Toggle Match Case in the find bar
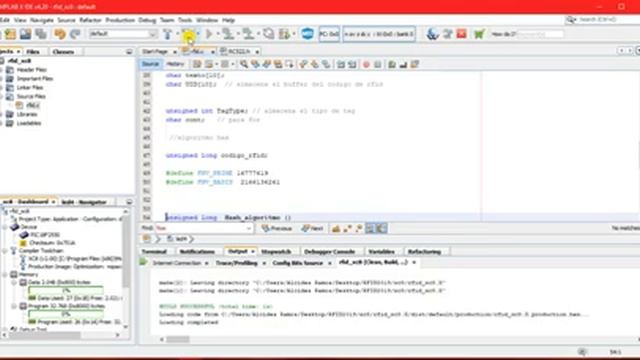 [x=336, y=229]
